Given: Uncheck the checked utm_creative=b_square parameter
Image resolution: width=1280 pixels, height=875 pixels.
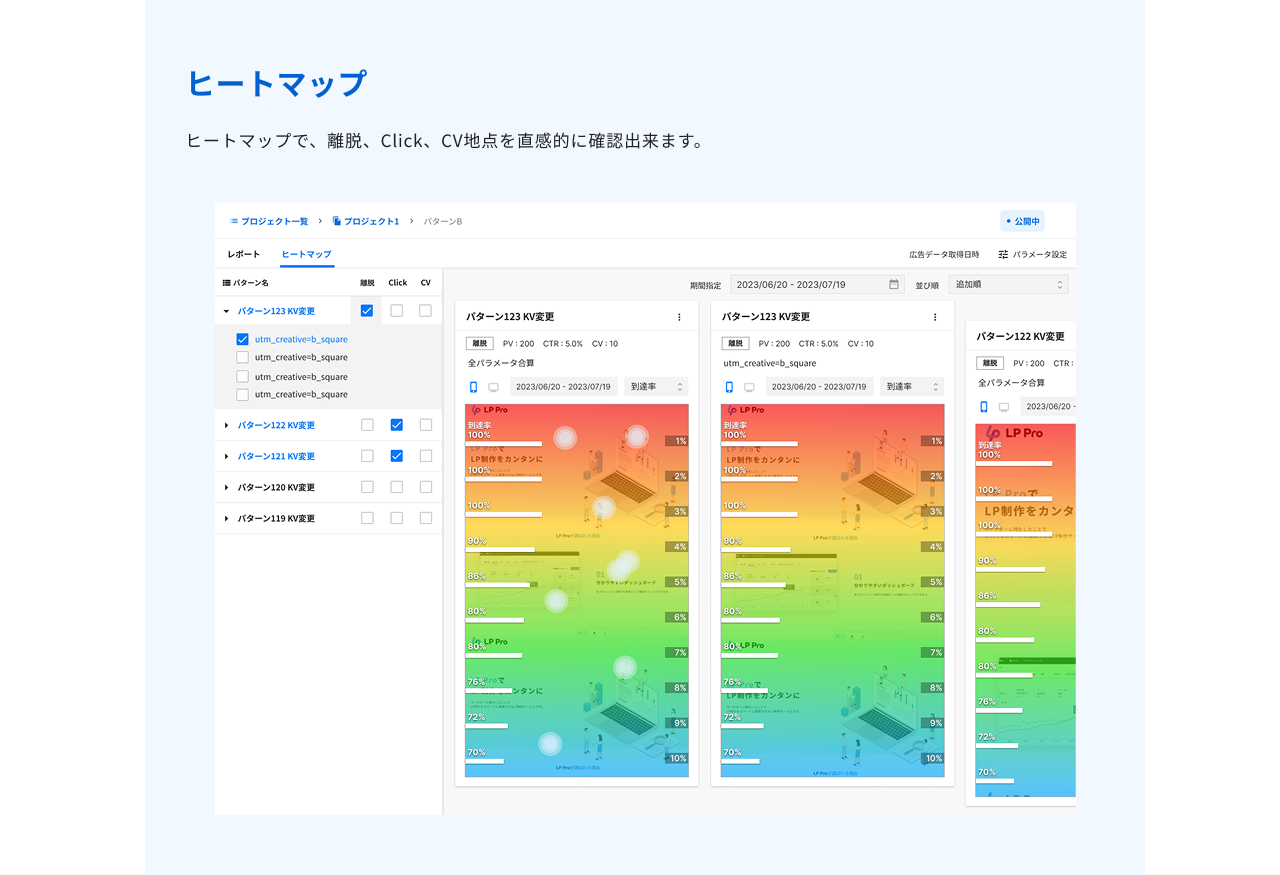Looking at the screenshot, I should pyautogui.click(x=242, y=339).
